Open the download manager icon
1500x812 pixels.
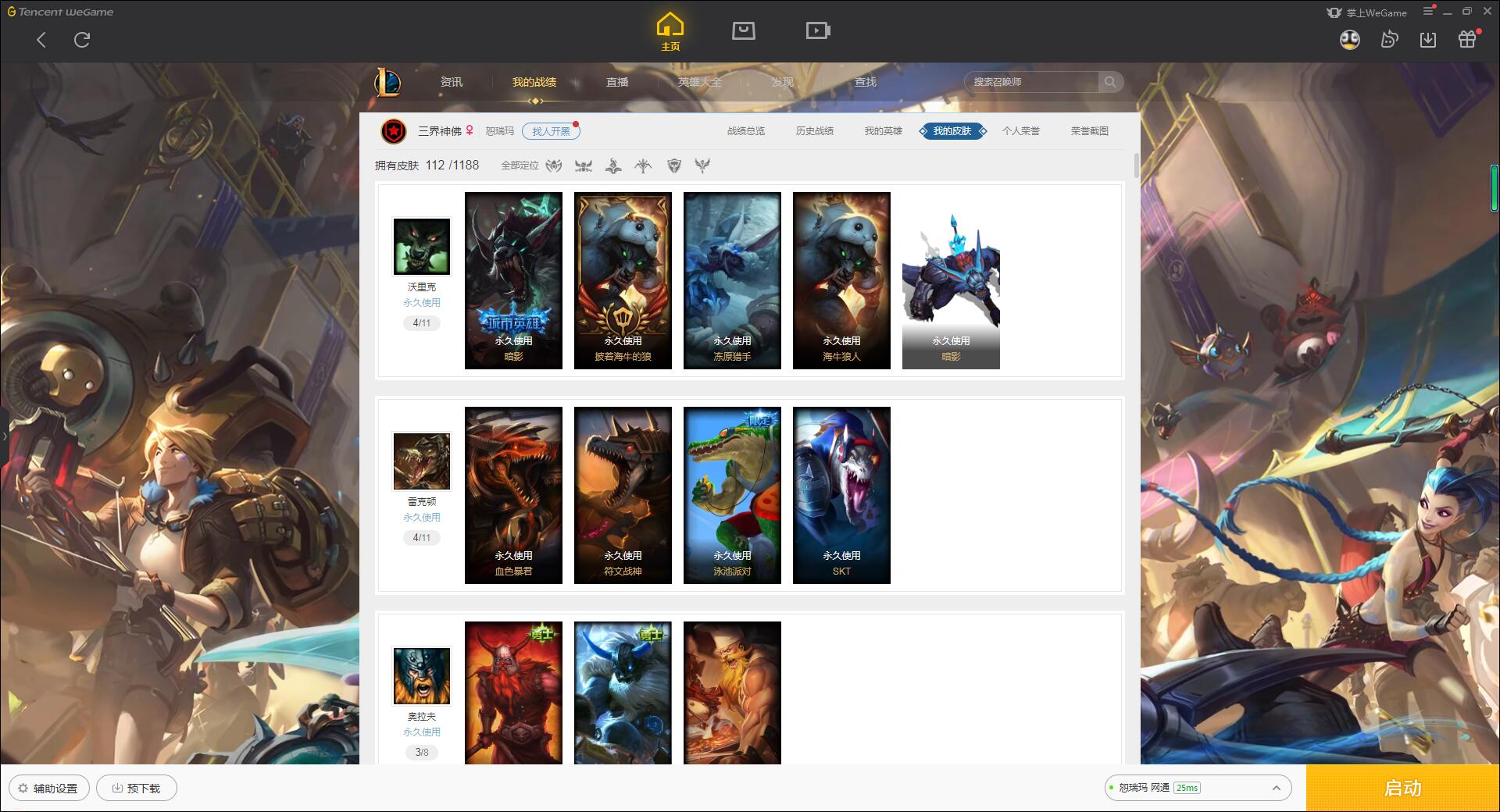pos(1428,39)
